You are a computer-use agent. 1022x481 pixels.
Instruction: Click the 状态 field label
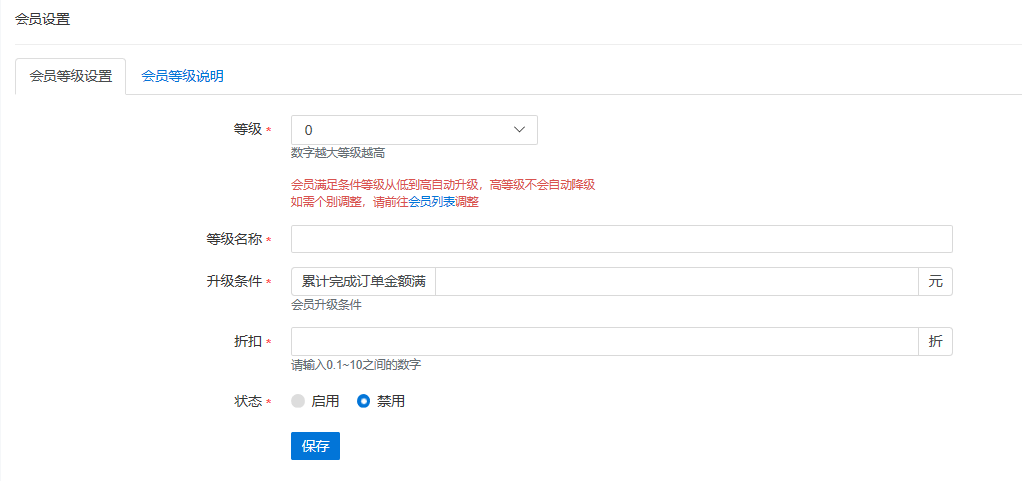pos(247,401)
